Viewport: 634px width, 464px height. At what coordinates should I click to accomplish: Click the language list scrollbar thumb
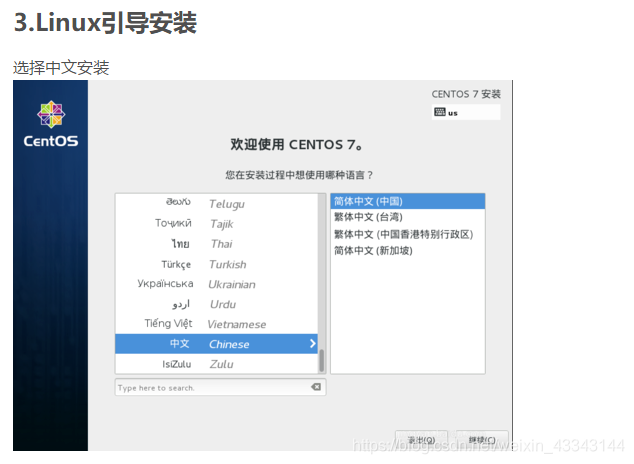(x=321, y=361)
